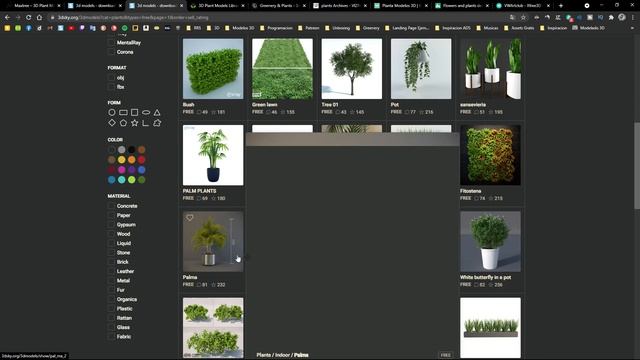Viewport: 640px width, 360px height.
Task: Select the pentagon form filter
Action: [x=123, y=123]
